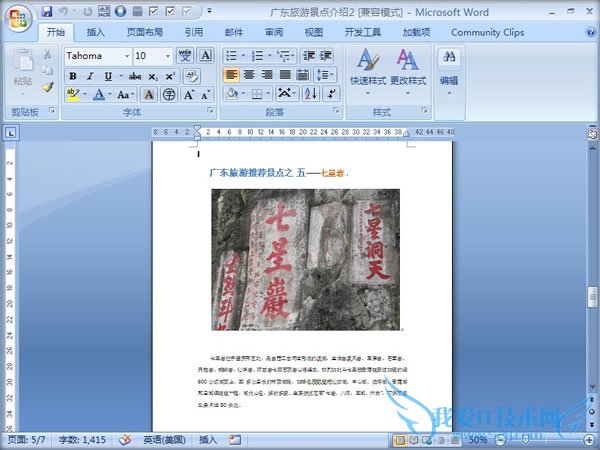Apply the shading paint bucket color
Image resolution: width=600 pixels, height=450 pixels.
pos(232,94)
